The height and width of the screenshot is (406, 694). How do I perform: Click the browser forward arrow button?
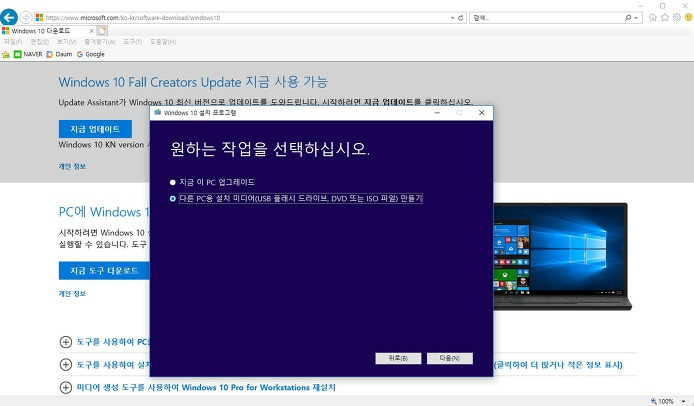(26, 17)
